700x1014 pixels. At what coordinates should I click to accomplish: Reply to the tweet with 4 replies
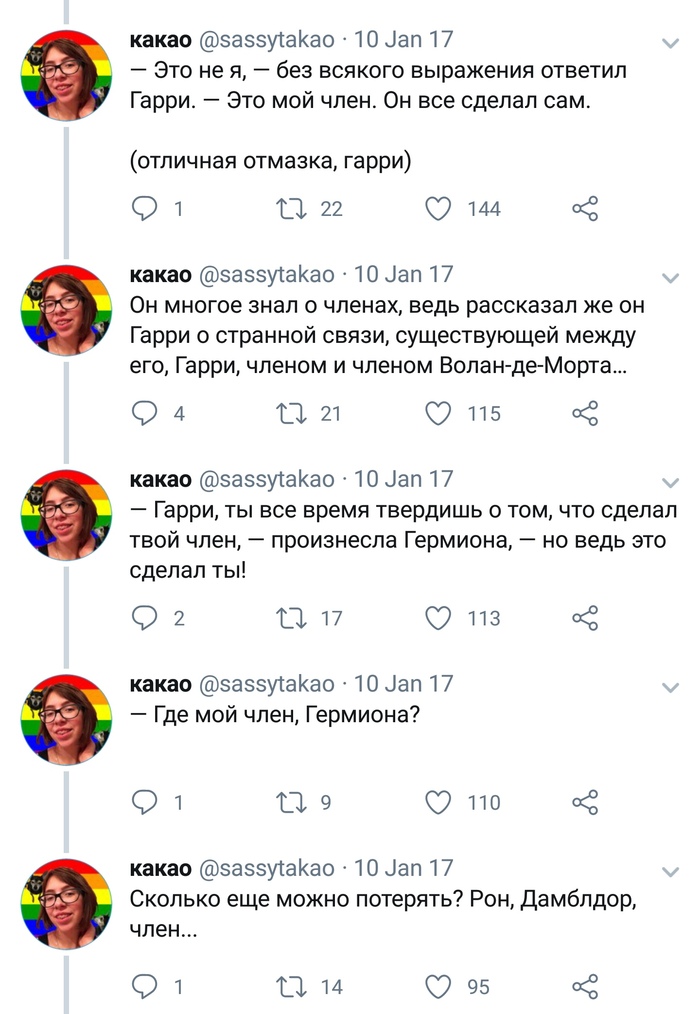(x=146, y=414)
